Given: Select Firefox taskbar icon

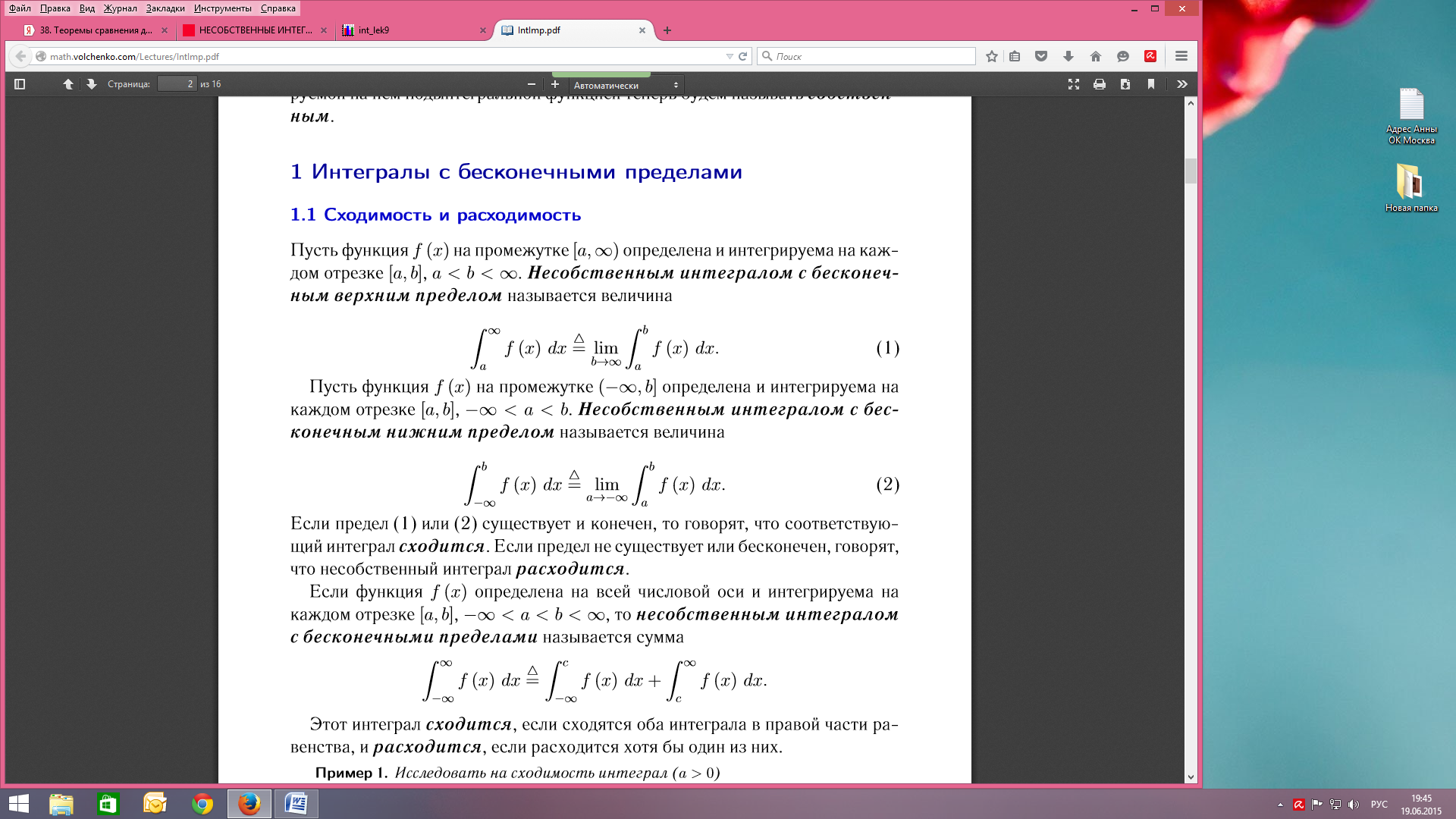Looking at the screenshot, I should (x=249, y=804).
